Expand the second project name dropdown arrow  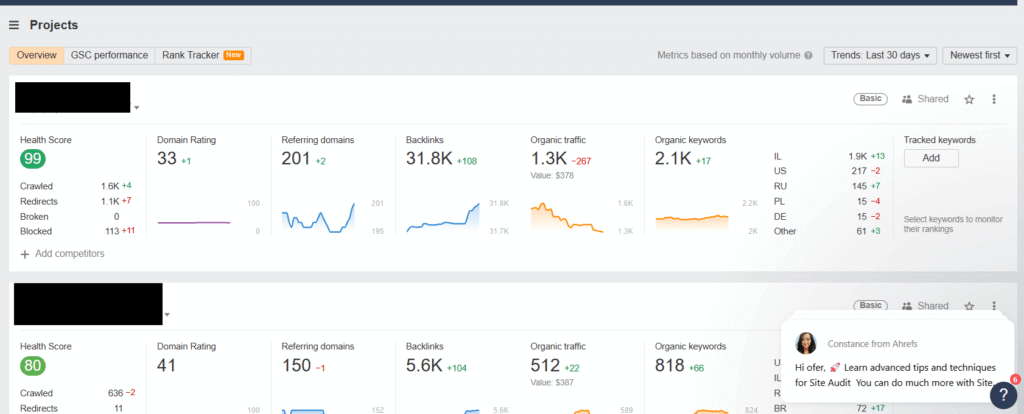click(x=167, y=315)
